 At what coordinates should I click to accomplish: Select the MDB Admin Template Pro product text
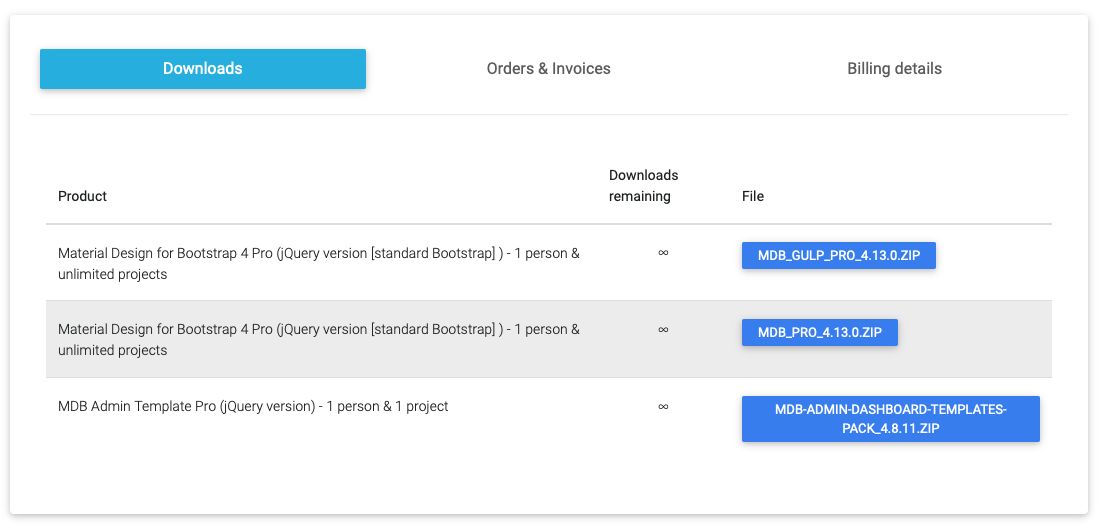(253, 407)
